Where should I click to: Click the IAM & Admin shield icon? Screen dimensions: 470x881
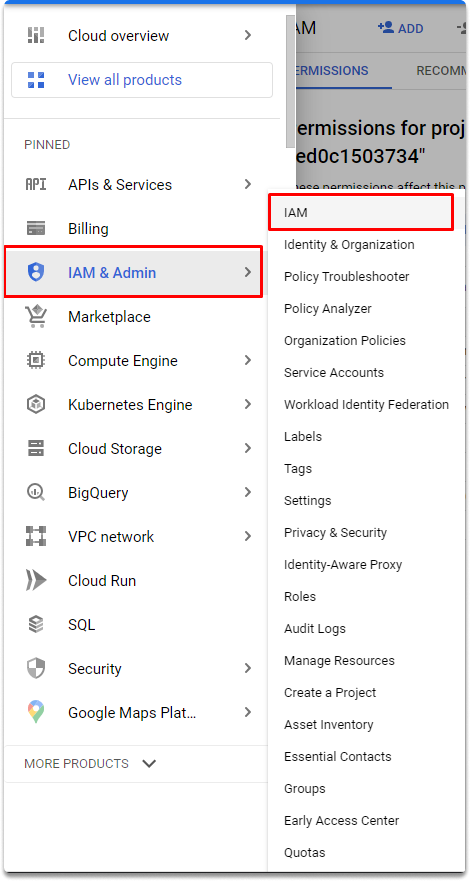point(36,273)
